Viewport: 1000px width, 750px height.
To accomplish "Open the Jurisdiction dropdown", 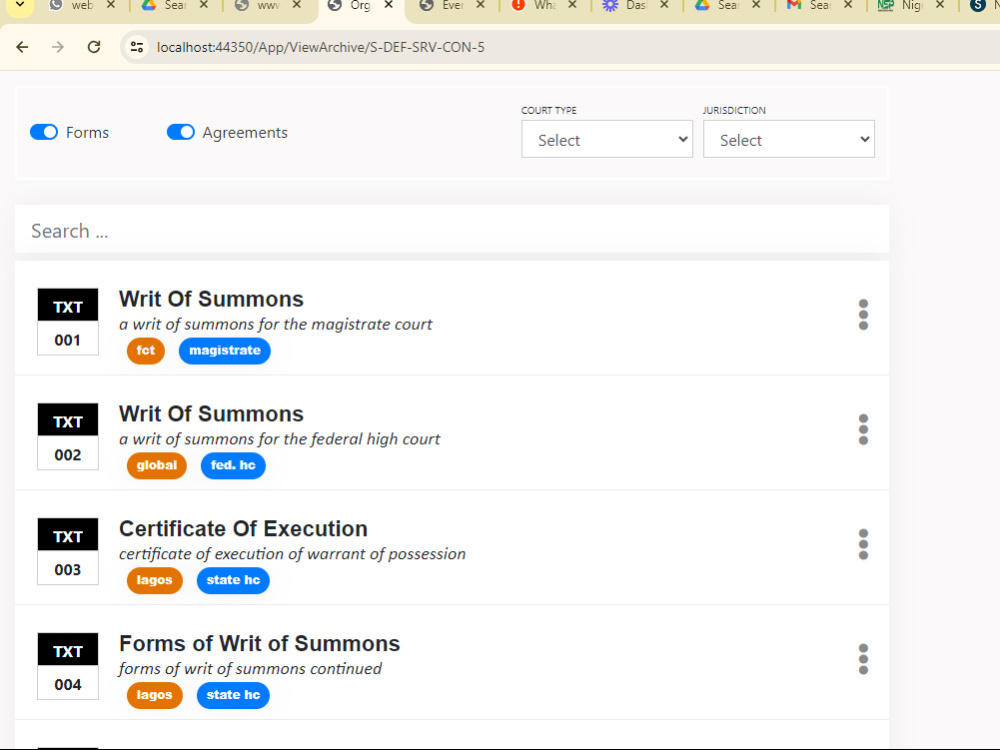I will [x=788, y=139].
